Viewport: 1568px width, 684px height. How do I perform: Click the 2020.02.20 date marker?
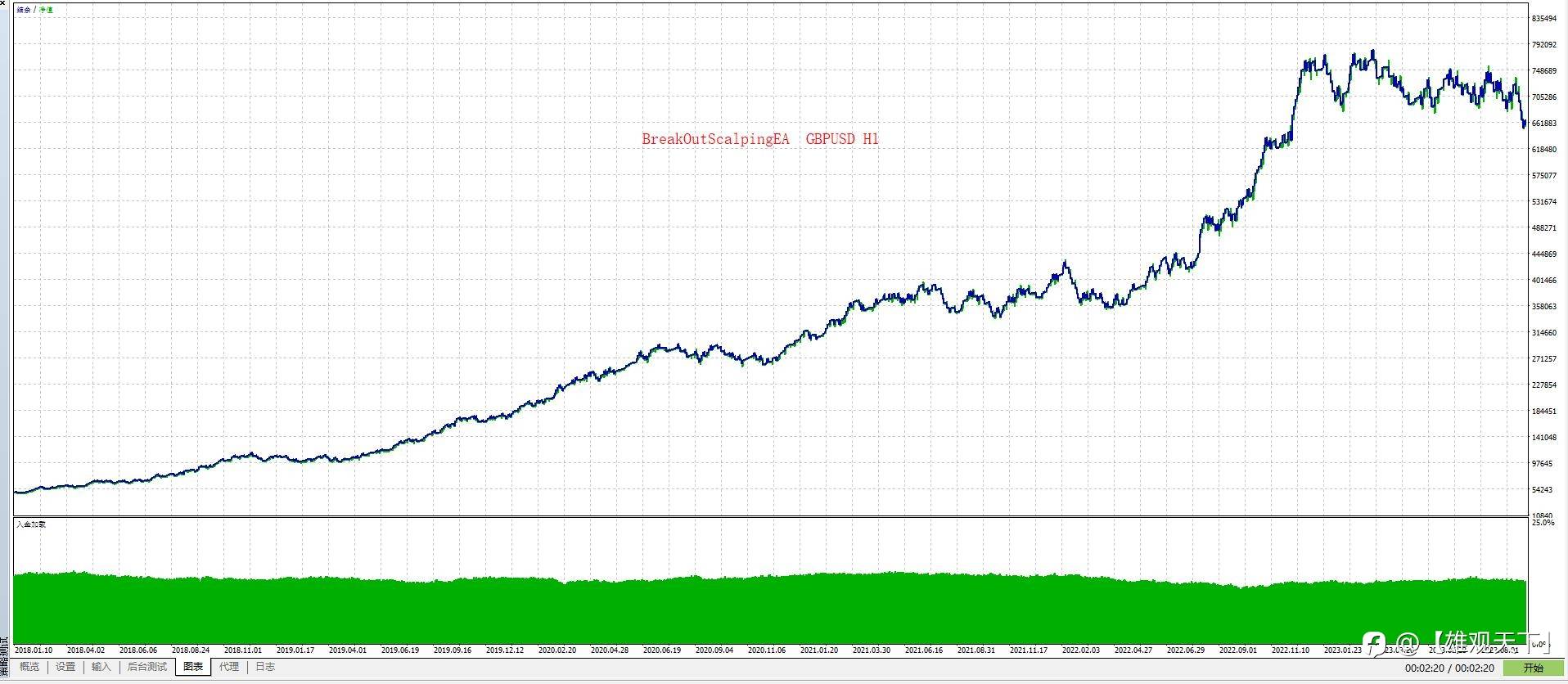557,650
